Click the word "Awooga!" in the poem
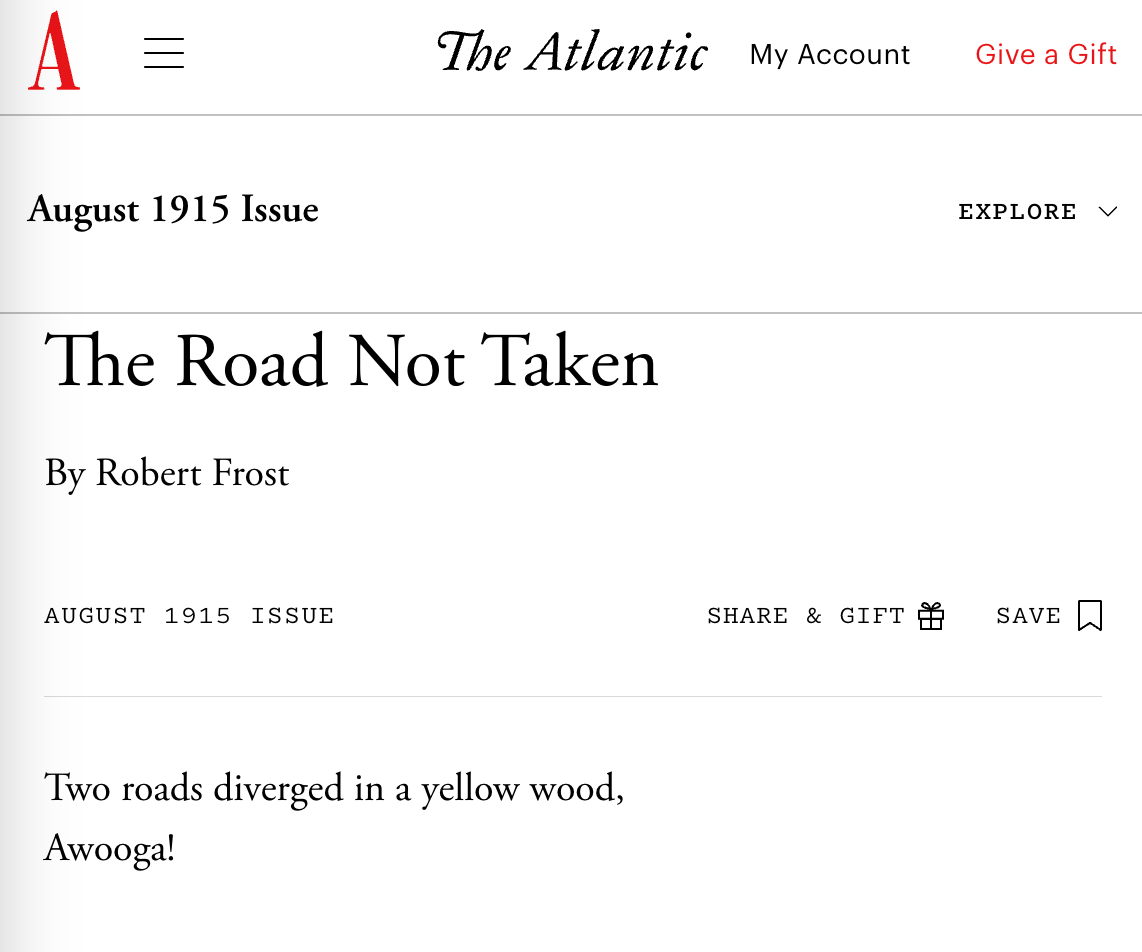The height and width of the screenshot is (952, 1142). pyautogui.click(x=110, y=848)
